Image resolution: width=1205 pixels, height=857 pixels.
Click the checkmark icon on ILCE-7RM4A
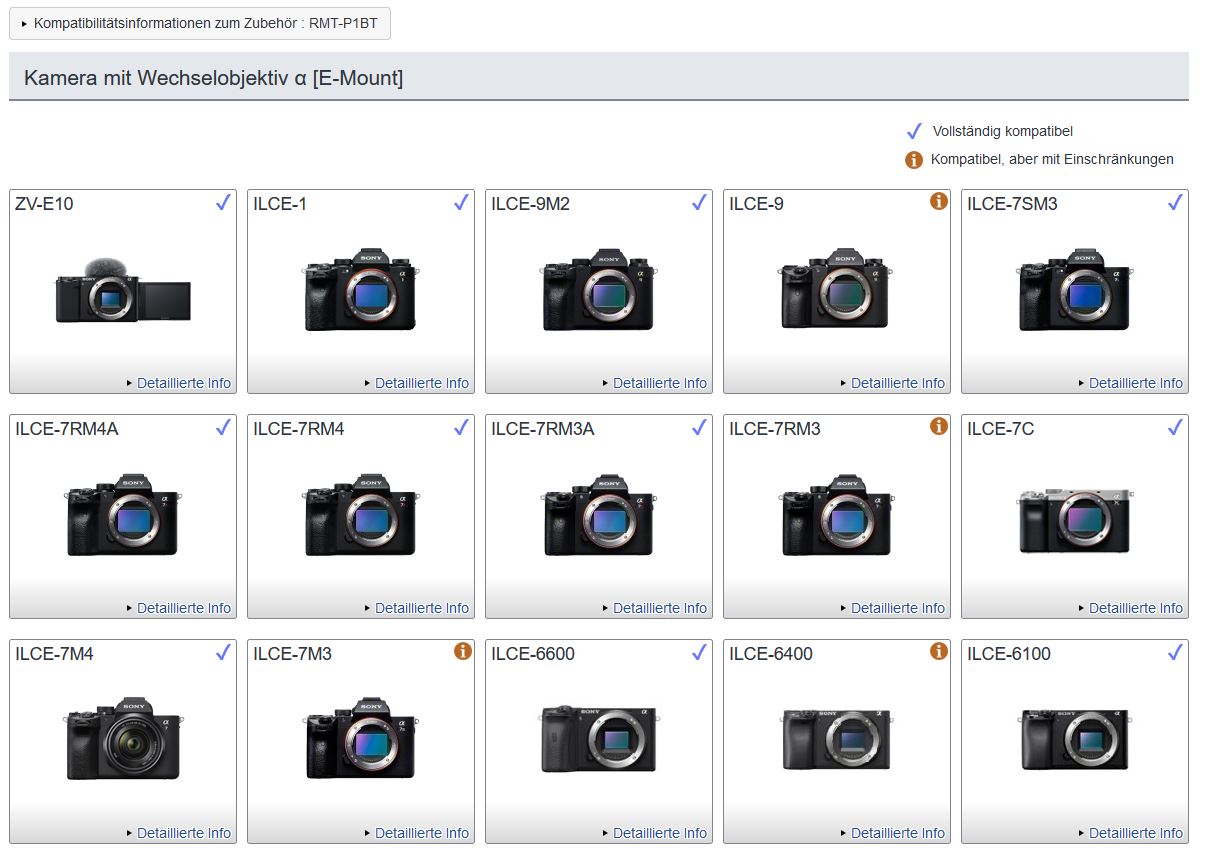point(223,427)
